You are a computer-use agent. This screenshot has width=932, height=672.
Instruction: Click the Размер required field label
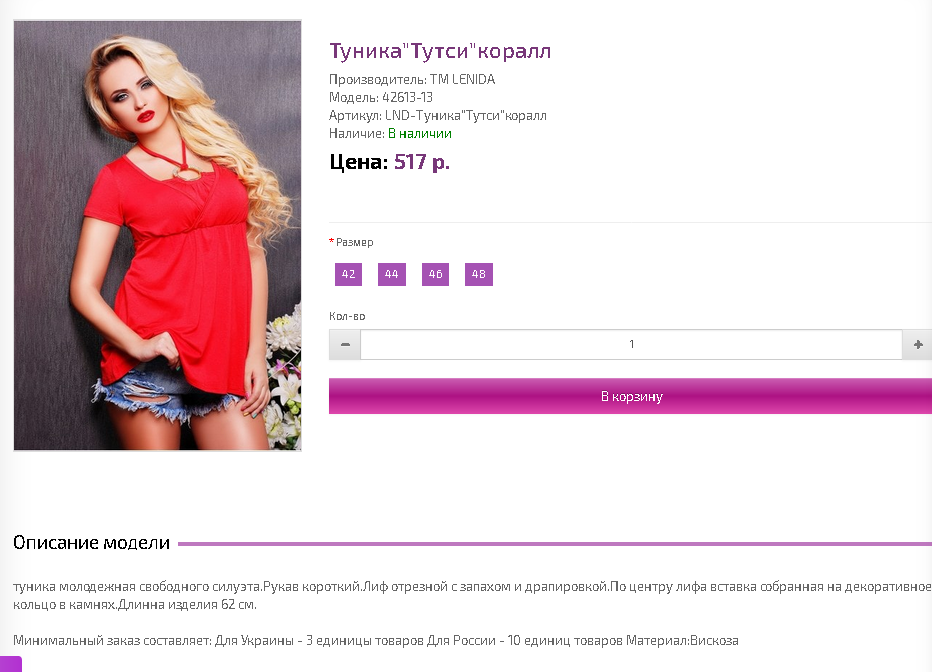pyautogui.click(x=351, y=242)
